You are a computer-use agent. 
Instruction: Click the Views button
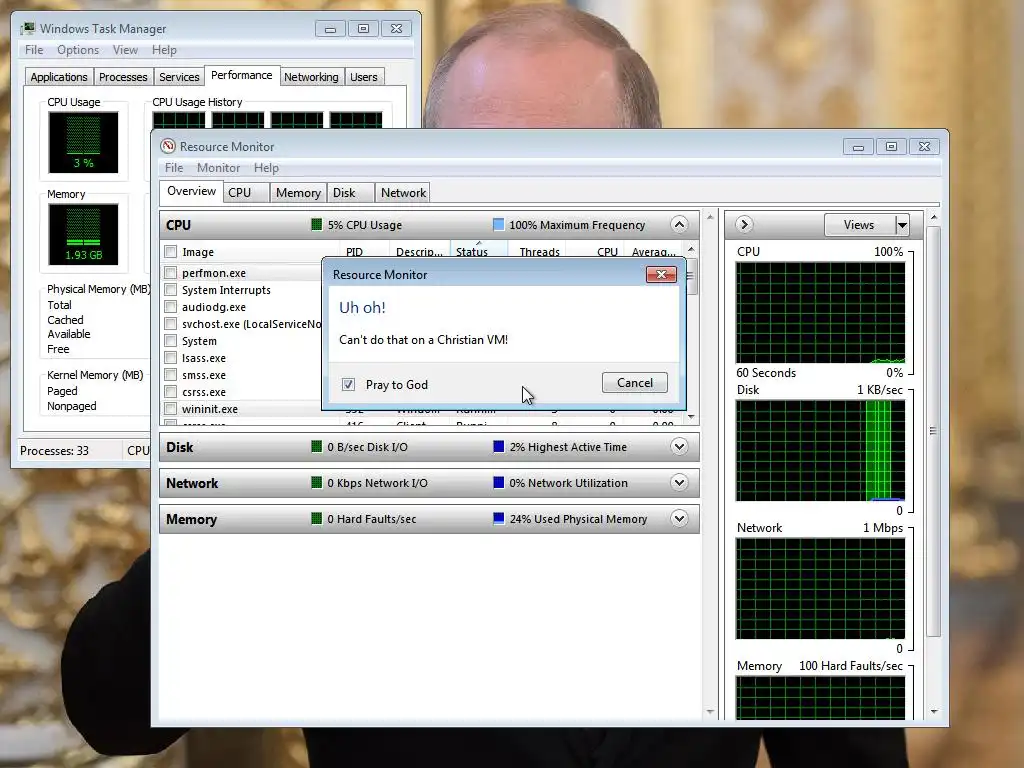coord(859,225)
